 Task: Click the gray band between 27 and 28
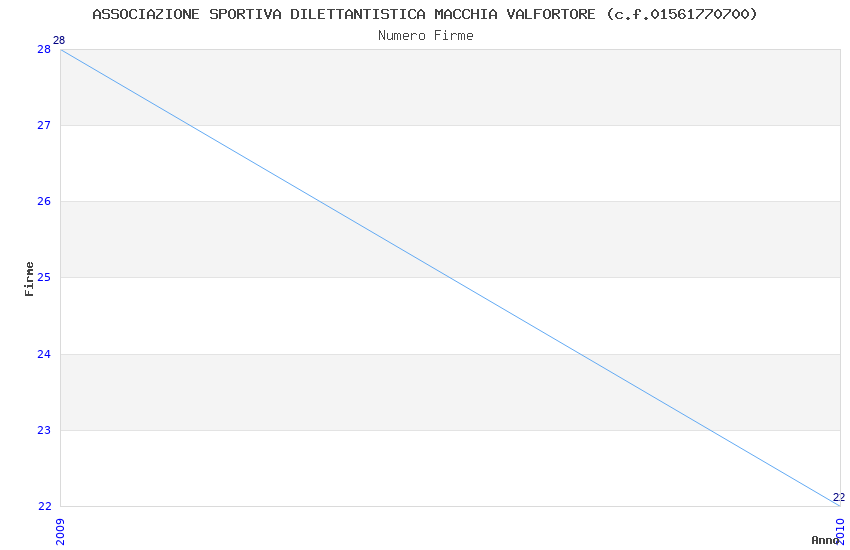450,87
